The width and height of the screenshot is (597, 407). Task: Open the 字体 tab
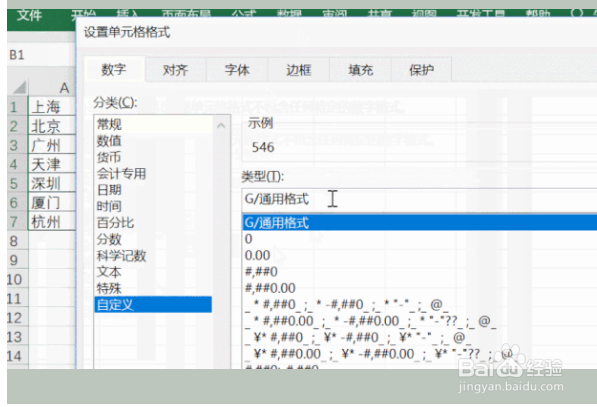tap(237, 70)
